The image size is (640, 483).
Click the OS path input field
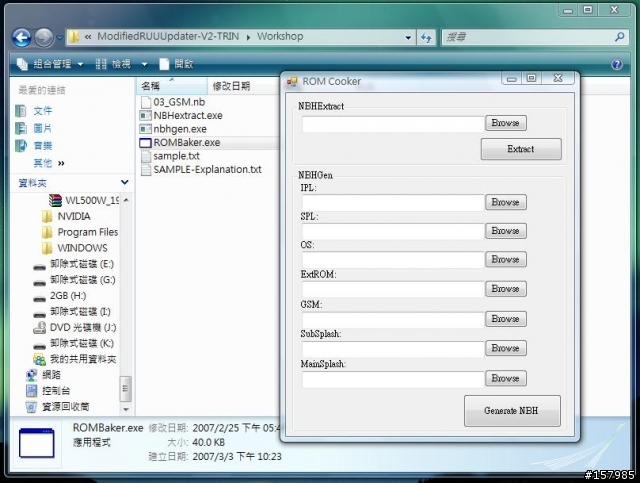[x=393, y=260]
